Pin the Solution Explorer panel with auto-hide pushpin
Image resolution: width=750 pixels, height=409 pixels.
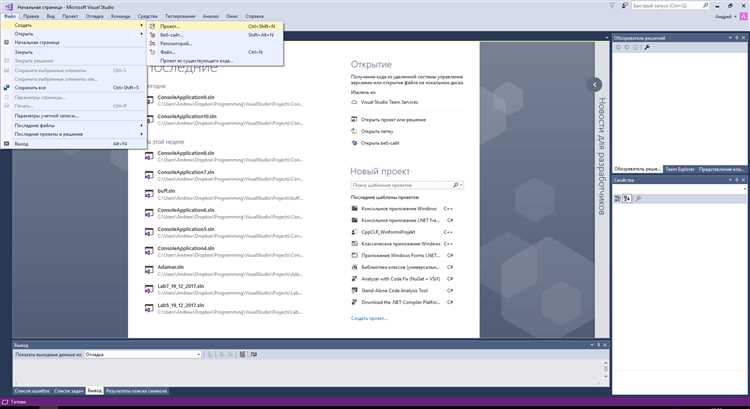pos(737,38)
